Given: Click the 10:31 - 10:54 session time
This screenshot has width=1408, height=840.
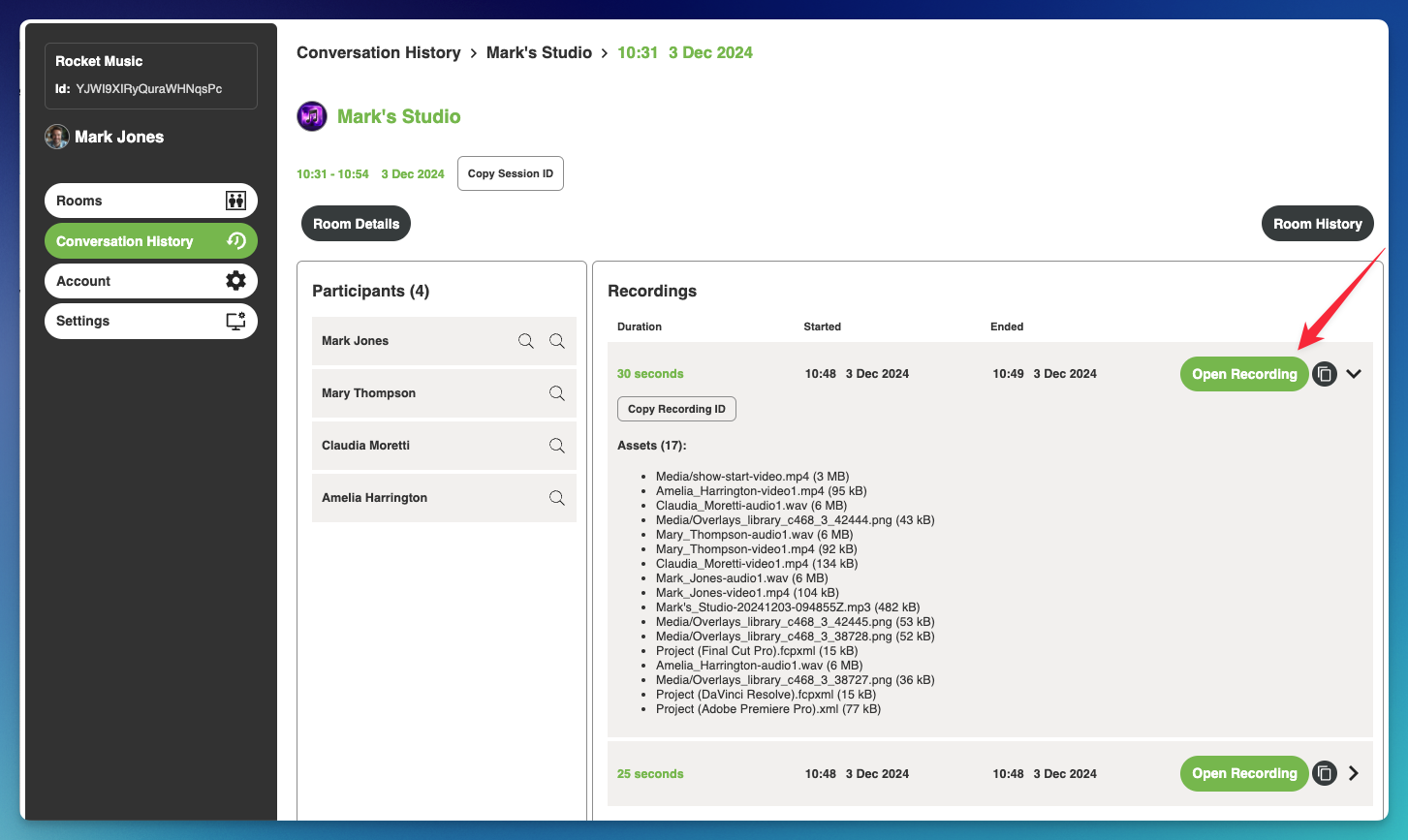Looking at the screenshot, I should (332, 174).
